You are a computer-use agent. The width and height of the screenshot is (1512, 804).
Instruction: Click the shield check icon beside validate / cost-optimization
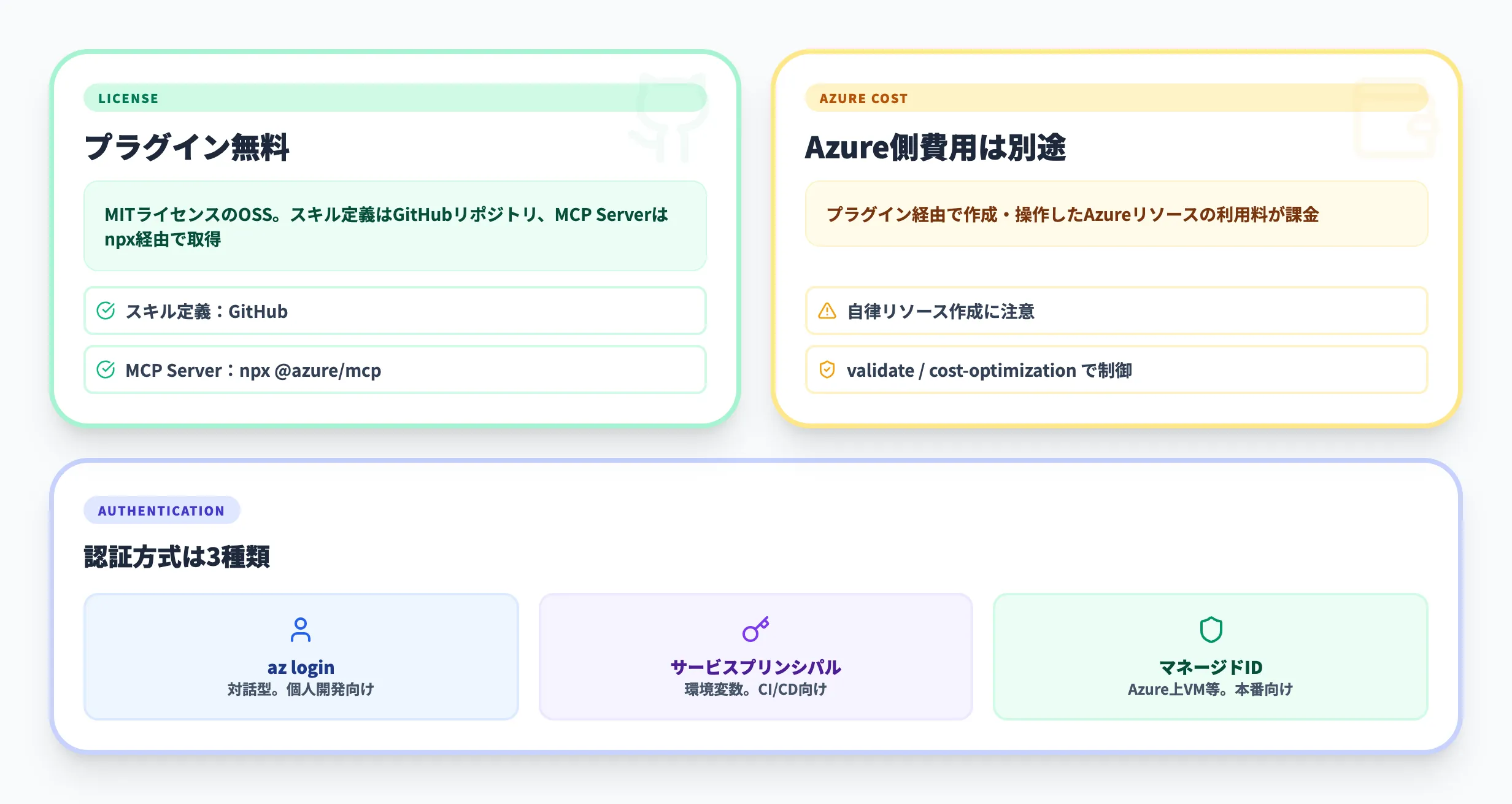click(x=828, y=370)
